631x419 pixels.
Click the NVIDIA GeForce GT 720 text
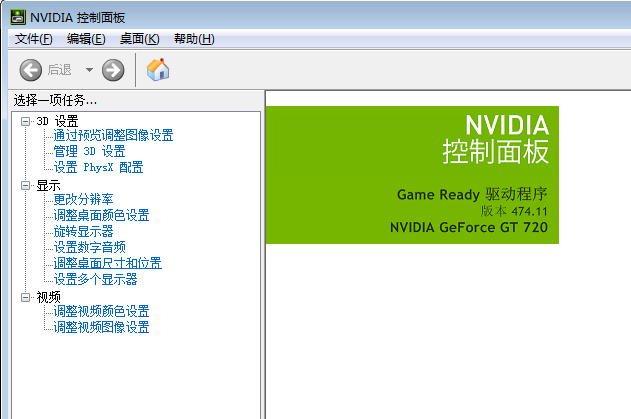click(469, 227)
